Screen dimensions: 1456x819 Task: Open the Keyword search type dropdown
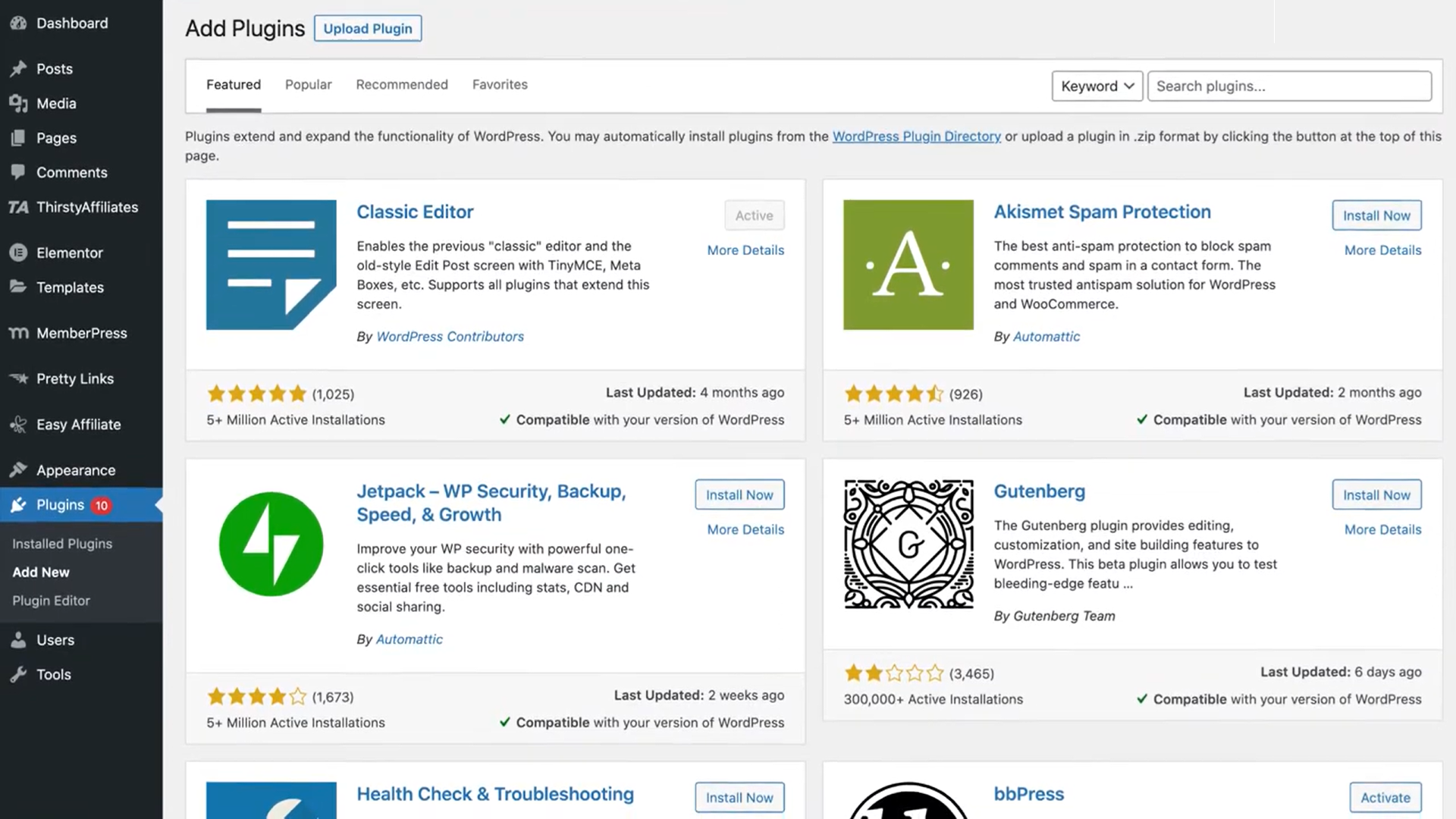1097,86
